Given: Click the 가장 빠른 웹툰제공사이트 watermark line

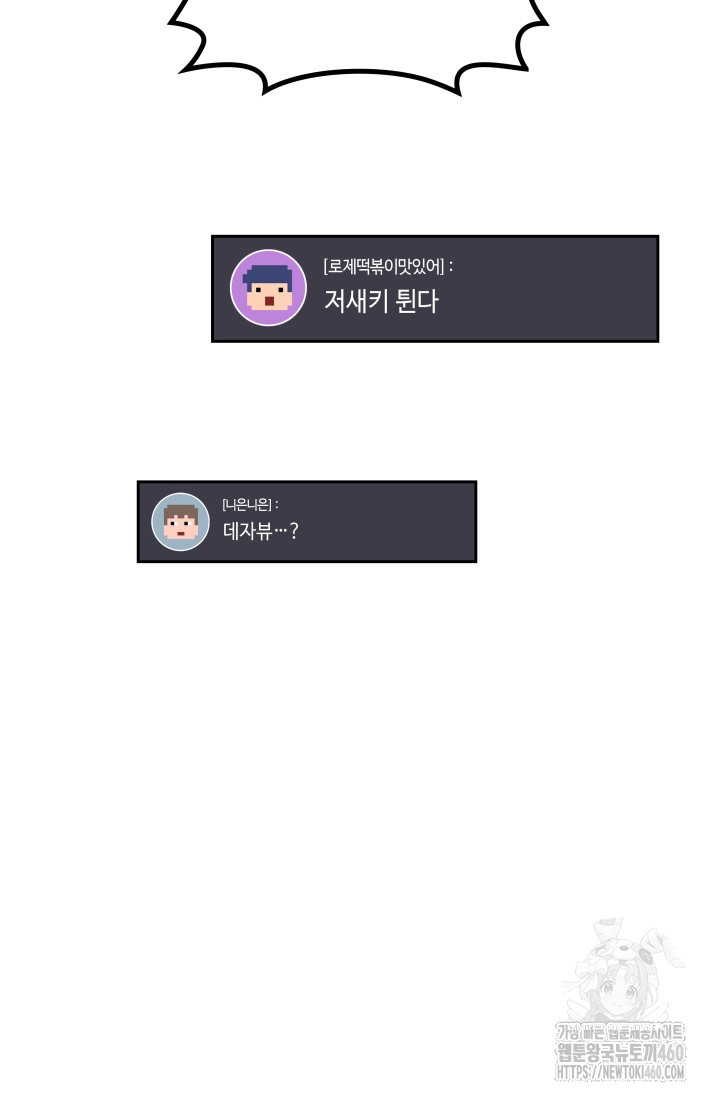Looking at the screenshot, I should (x=620, y=1032).
